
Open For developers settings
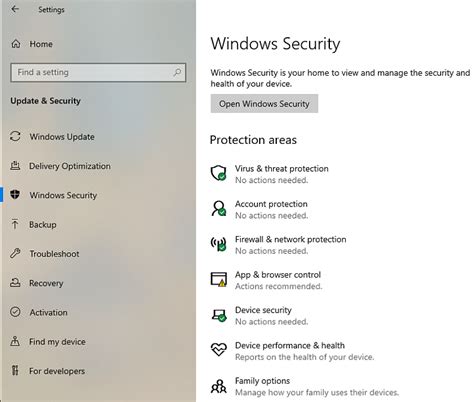coord(57,371)
